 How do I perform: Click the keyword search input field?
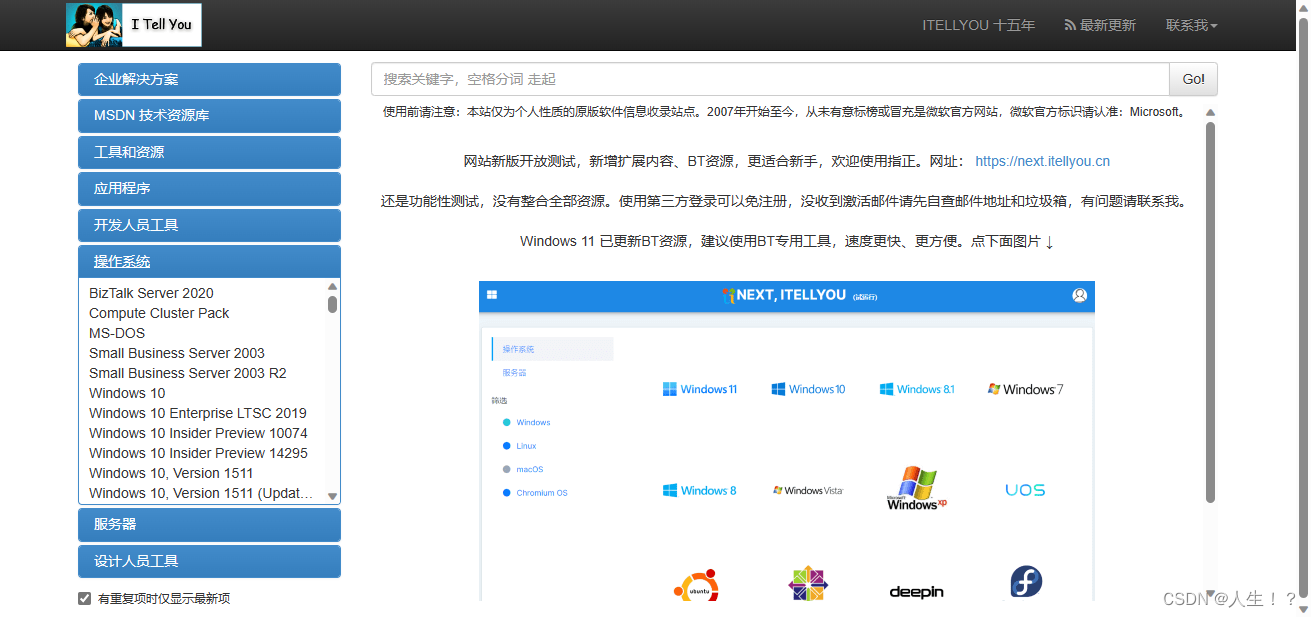(x=770, y=79)
